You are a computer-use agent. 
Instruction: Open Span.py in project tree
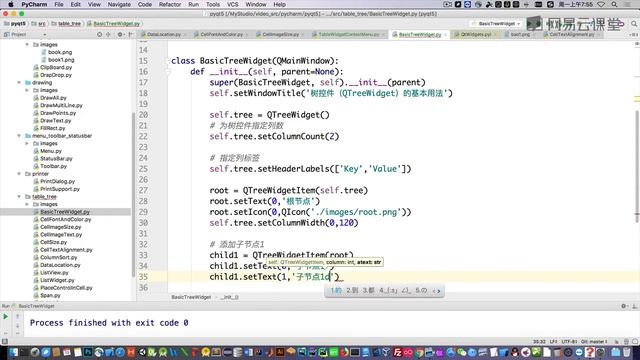pos(50,295)
